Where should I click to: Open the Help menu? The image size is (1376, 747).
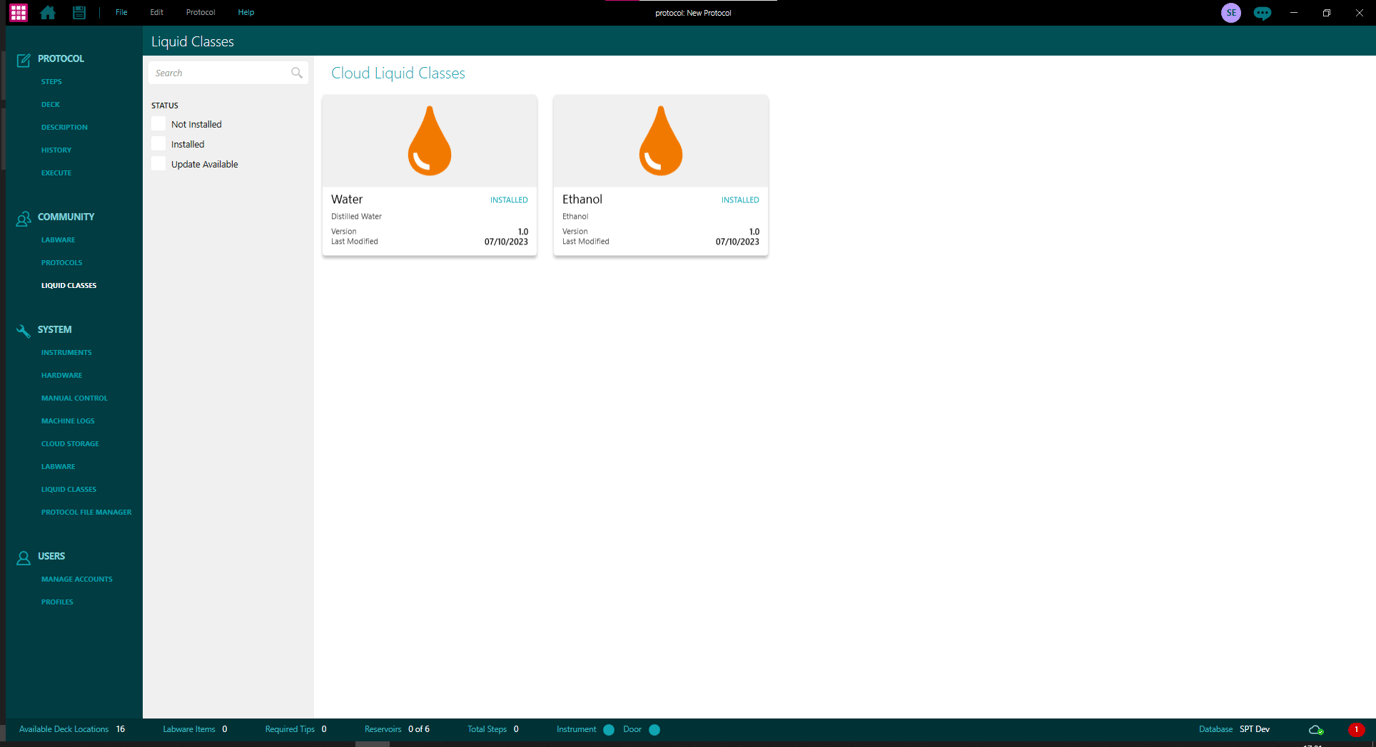point(245,12)
